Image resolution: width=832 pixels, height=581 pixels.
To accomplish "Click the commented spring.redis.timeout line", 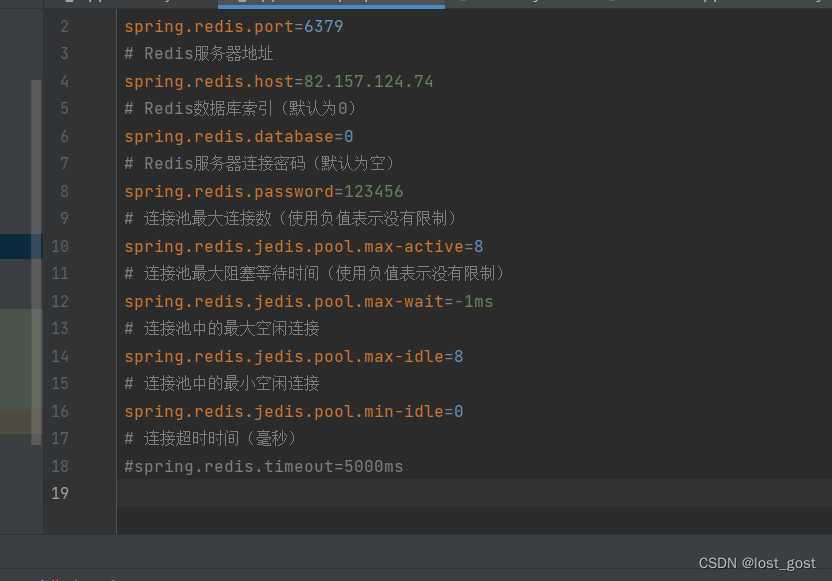I will (263, 465).
